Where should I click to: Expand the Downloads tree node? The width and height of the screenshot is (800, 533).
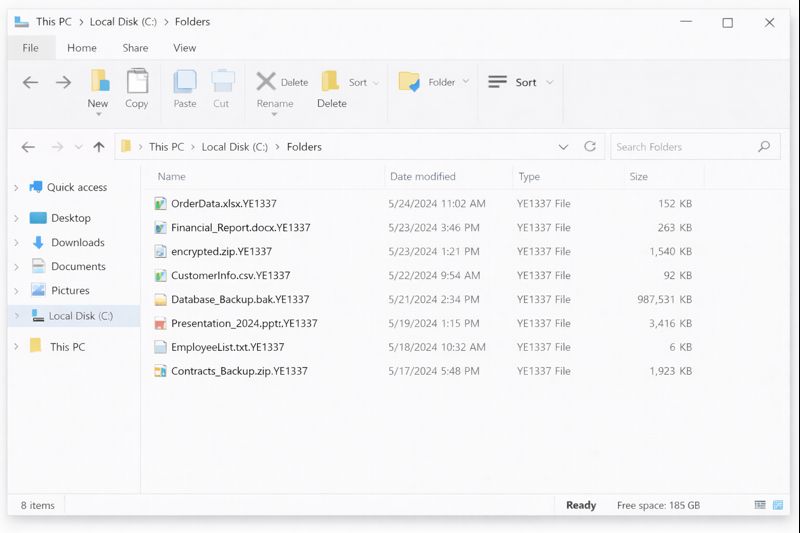[16, 243]
